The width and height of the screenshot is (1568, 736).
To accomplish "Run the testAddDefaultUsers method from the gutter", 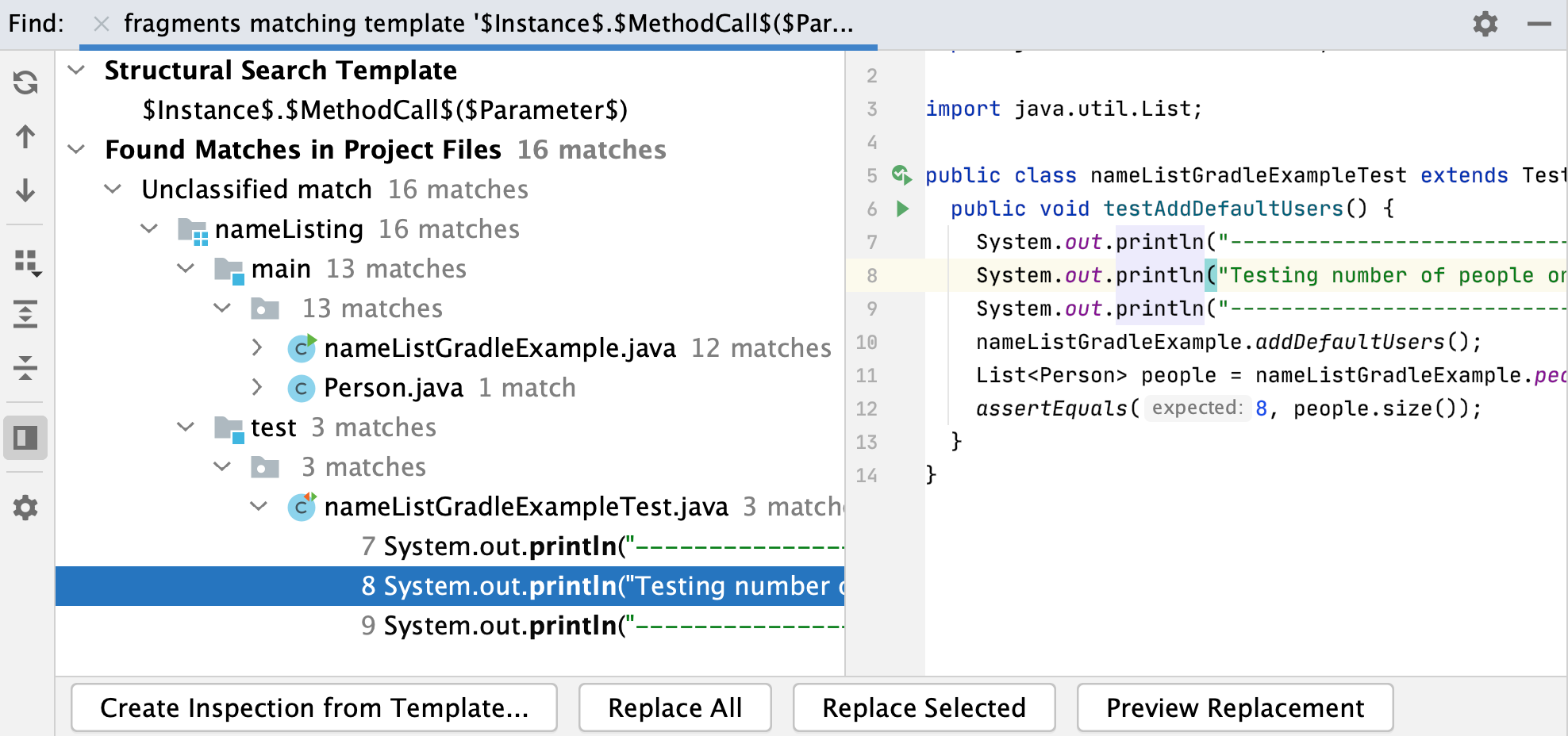I will (x=903, y=209).
